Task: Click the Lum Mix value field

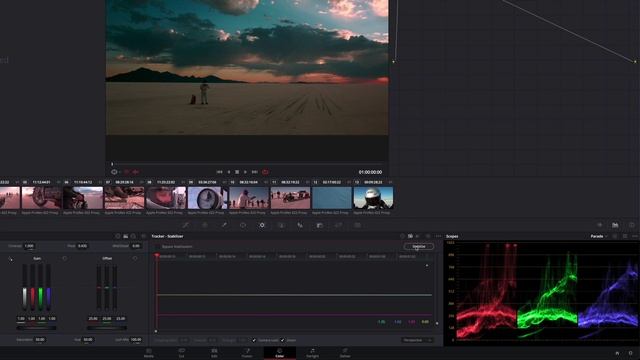Action: pyautogui.click(x=136, y=340)
